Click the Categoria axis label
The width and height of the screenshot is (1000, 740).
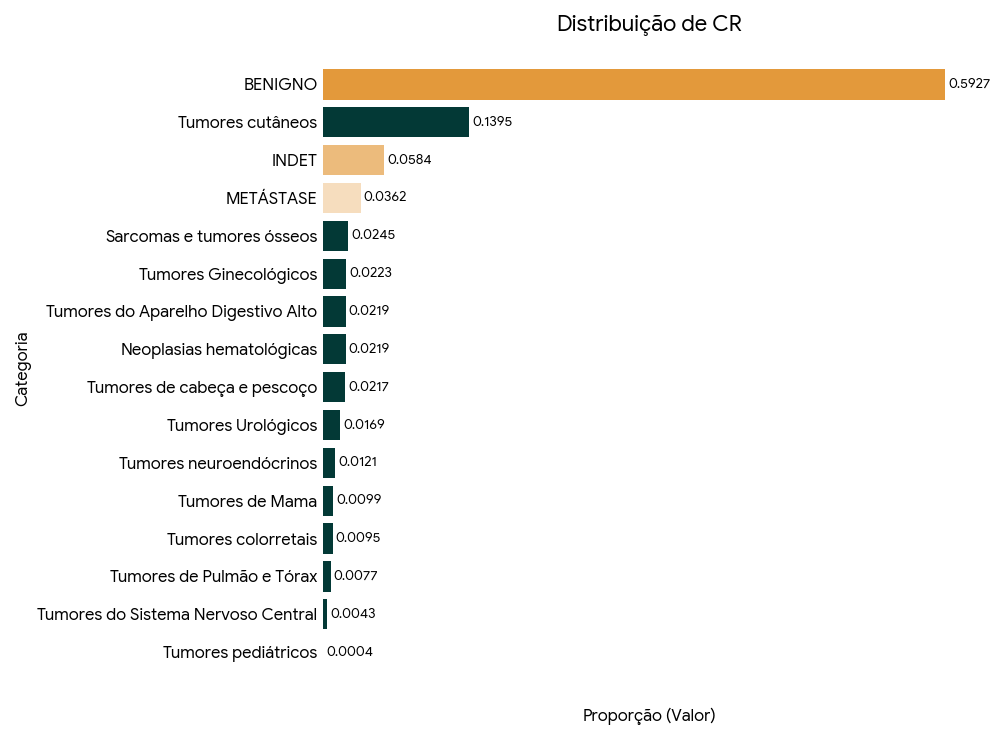22,369
